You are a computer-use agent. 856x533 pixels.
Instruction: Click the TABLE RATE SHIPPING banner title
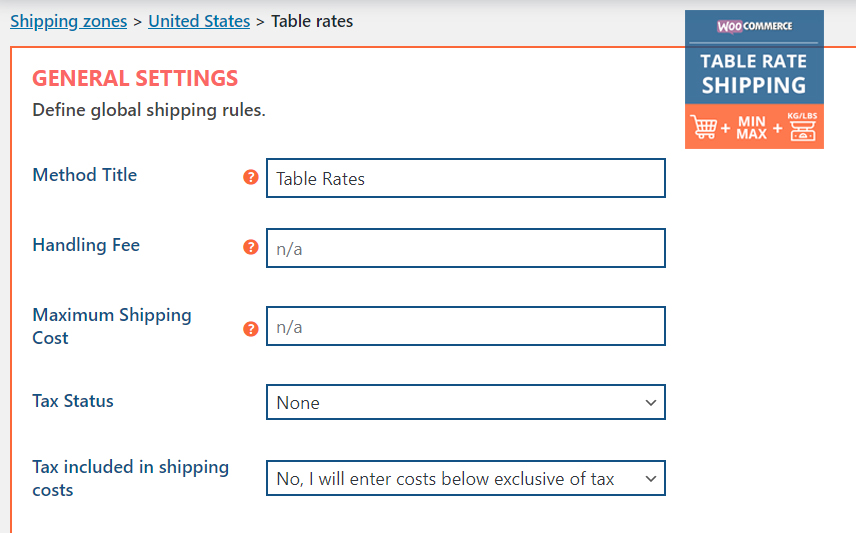coord(754,73)
